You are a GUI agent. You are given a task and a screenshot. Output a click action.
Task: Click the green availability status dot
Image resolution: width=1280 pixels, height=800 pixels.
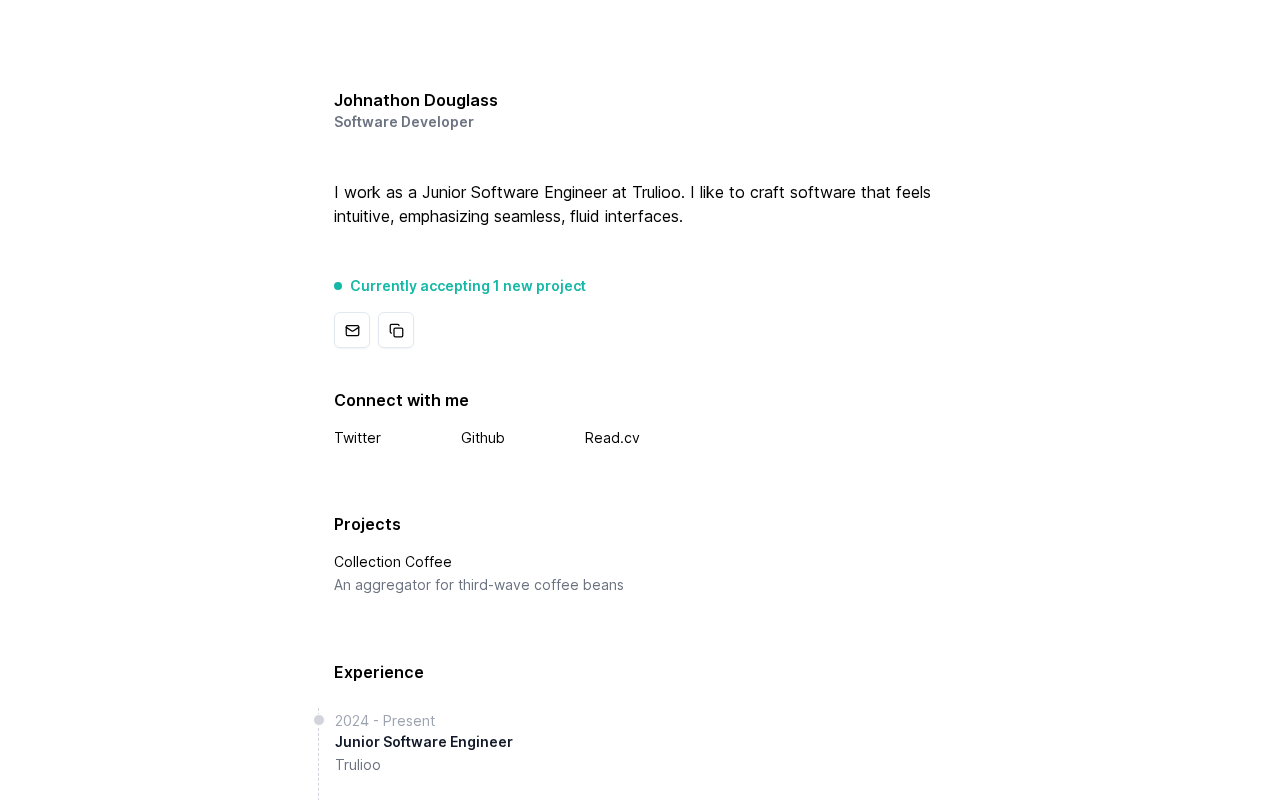click(338, 286)
